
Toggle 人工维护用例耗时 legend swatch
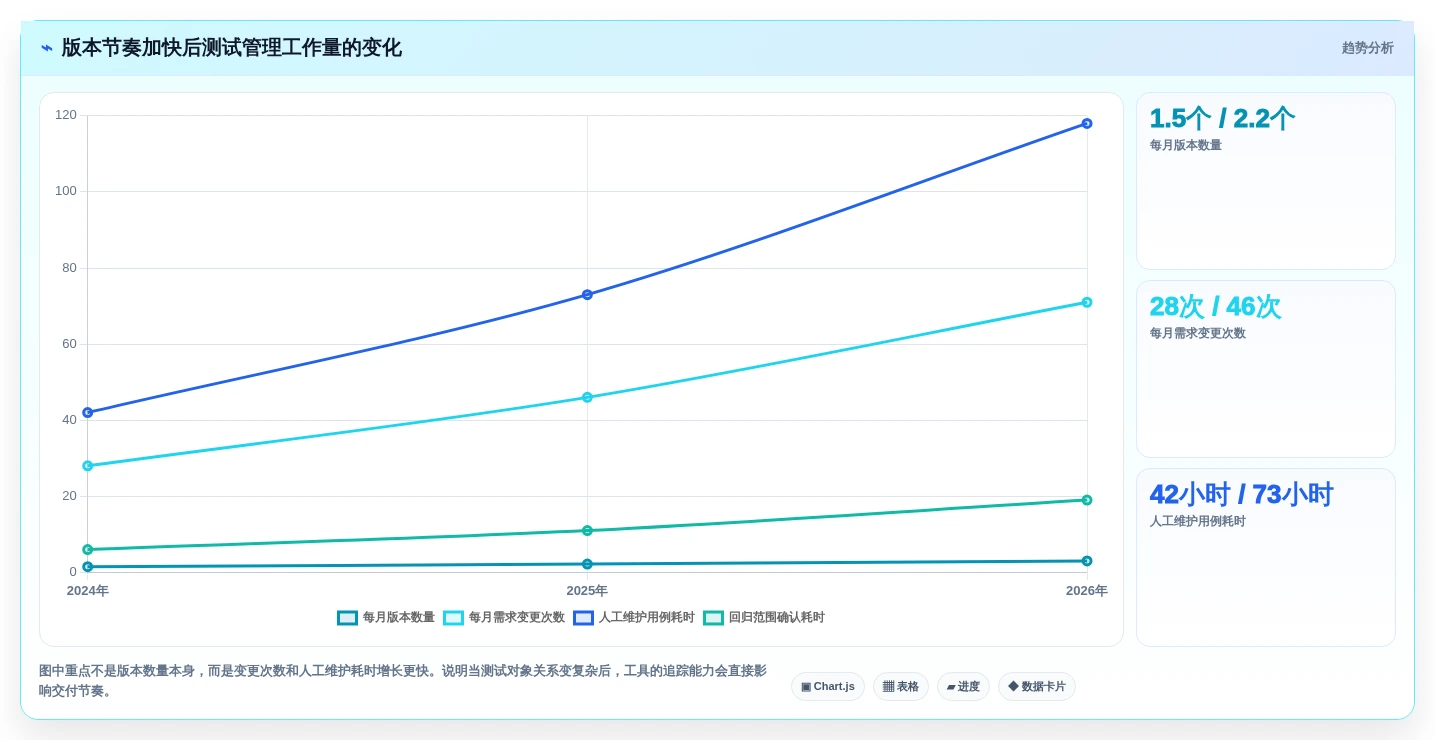click(x=583, y=618)
